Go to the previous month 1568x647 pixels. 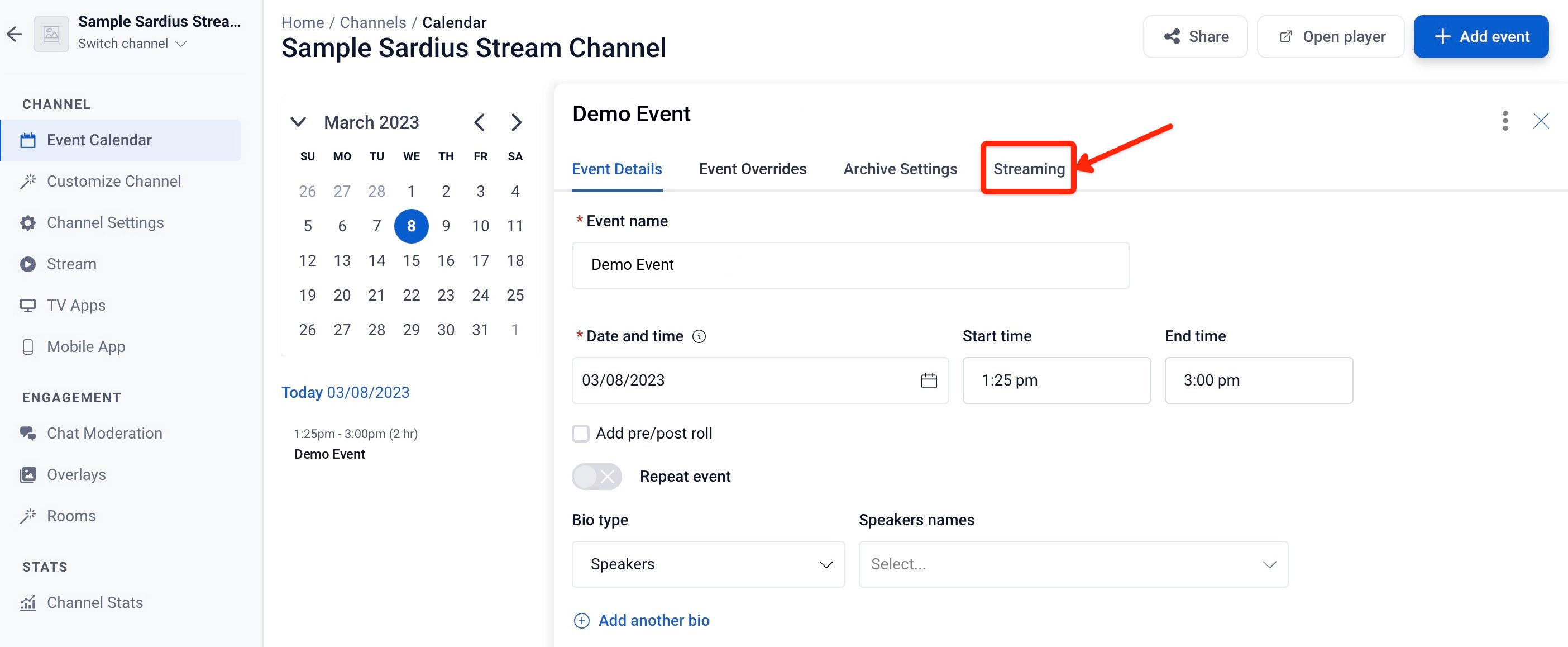[480, 122]
